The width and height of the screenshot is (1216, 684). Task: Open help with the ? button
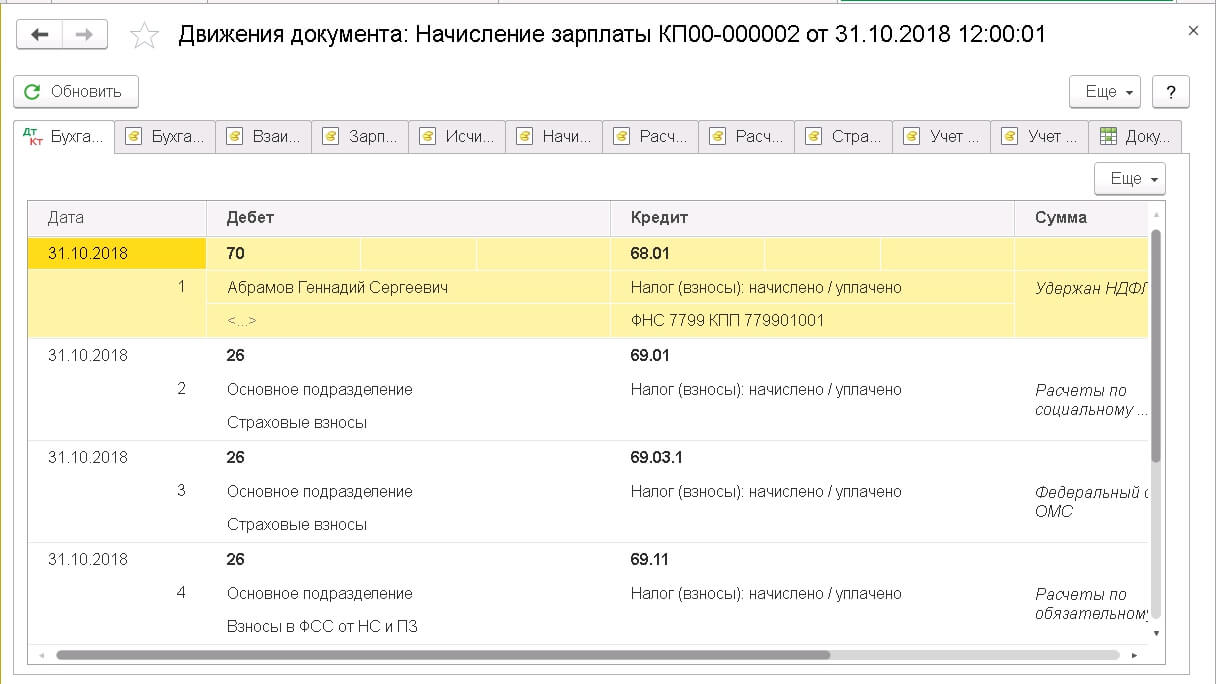tap(1170, 91)
